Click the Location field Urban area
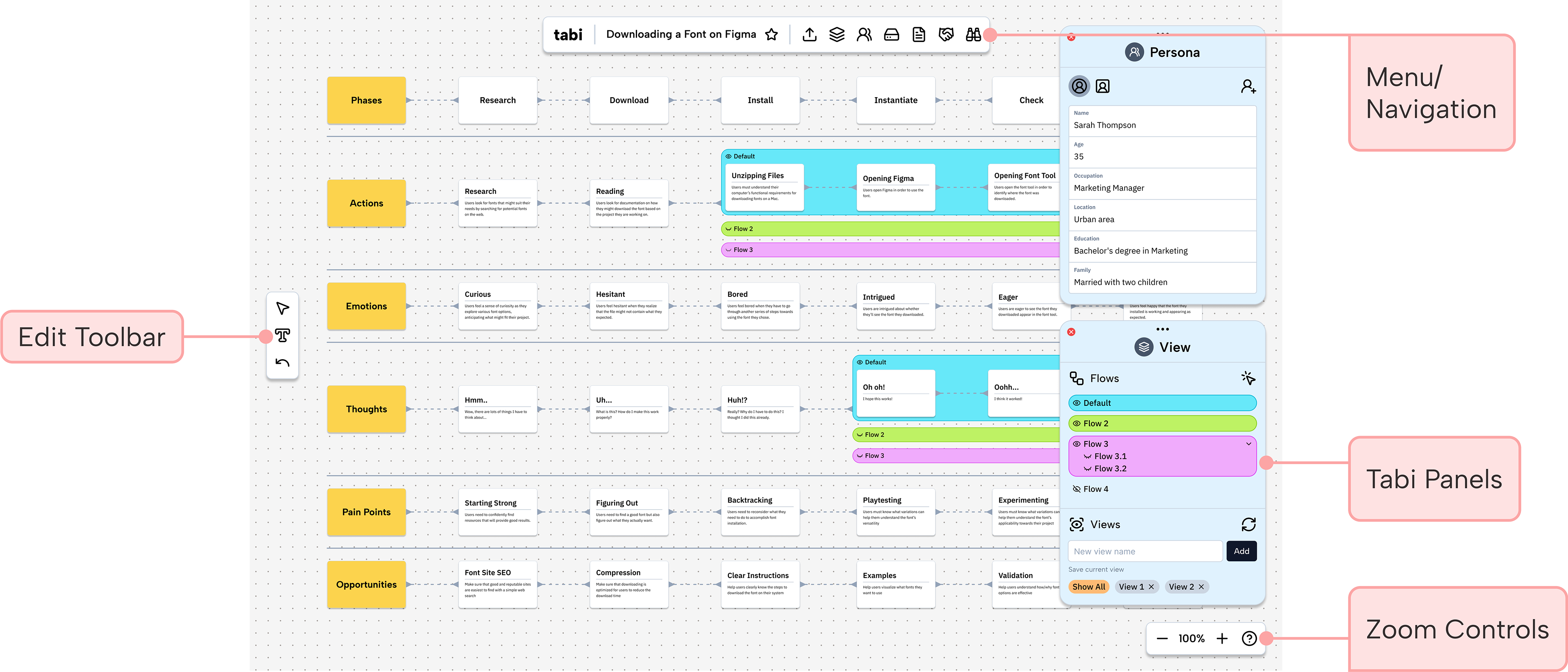 click(1162, 216)
